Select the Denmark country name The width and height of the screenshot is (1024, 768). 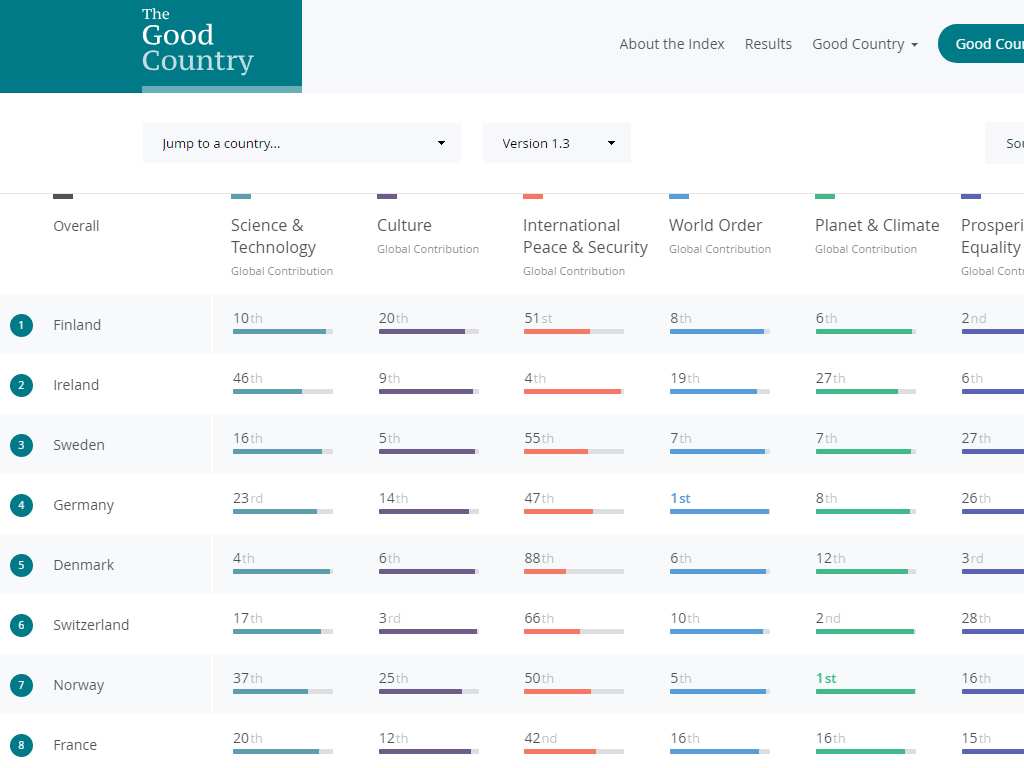coord(84,565)
